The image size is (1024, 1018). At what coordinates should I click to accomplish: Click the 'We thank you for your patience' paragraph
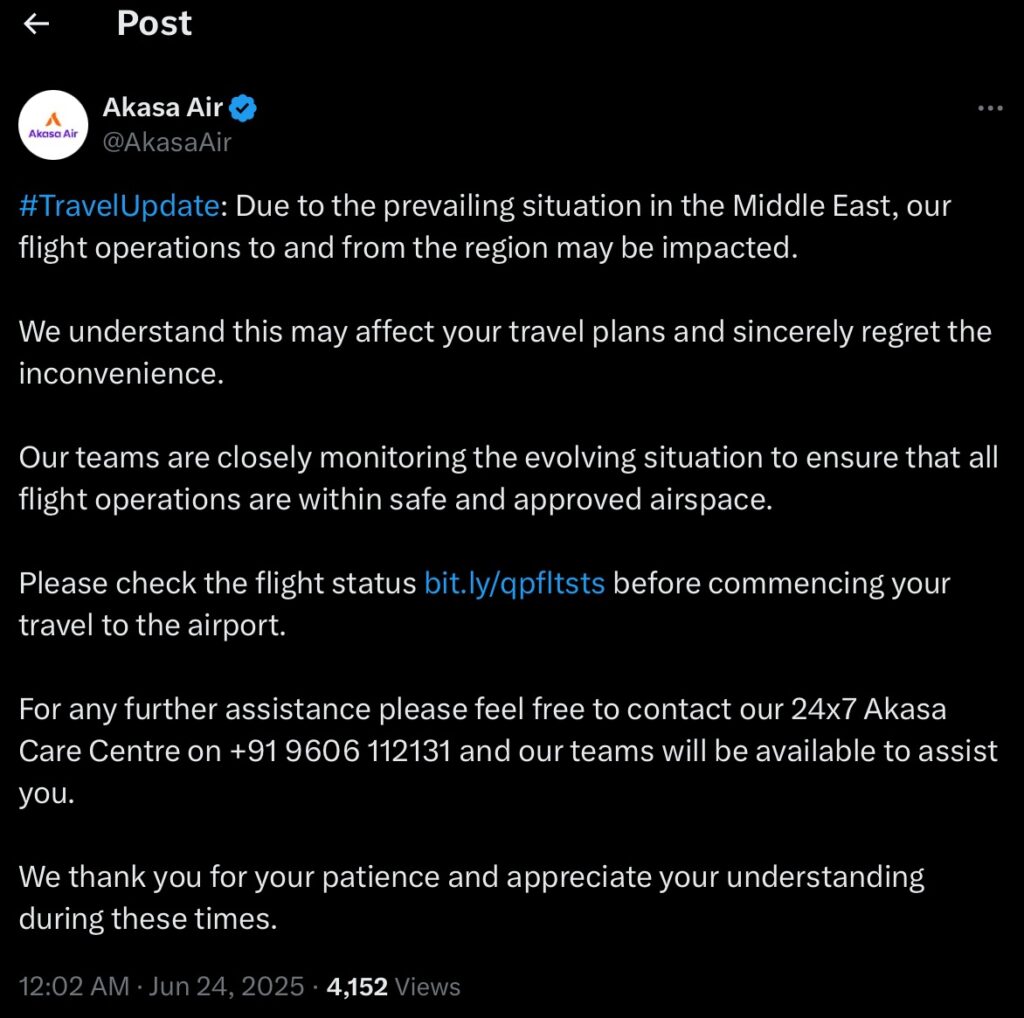(x=472, y=897)
